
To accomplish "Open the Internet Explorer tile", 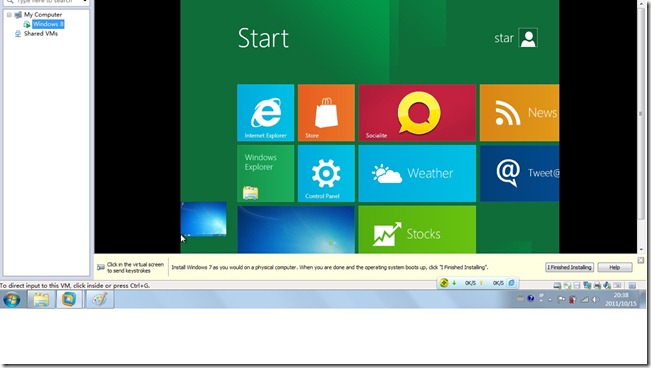I will [x=265, y=113].
